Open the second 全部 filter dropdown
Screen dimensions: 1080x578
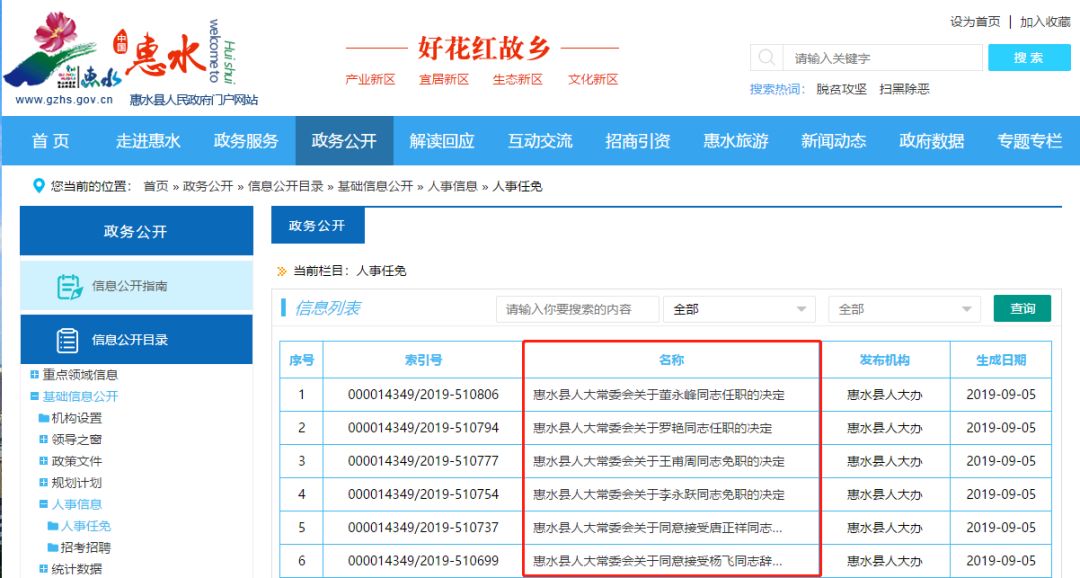coord(903,309)
